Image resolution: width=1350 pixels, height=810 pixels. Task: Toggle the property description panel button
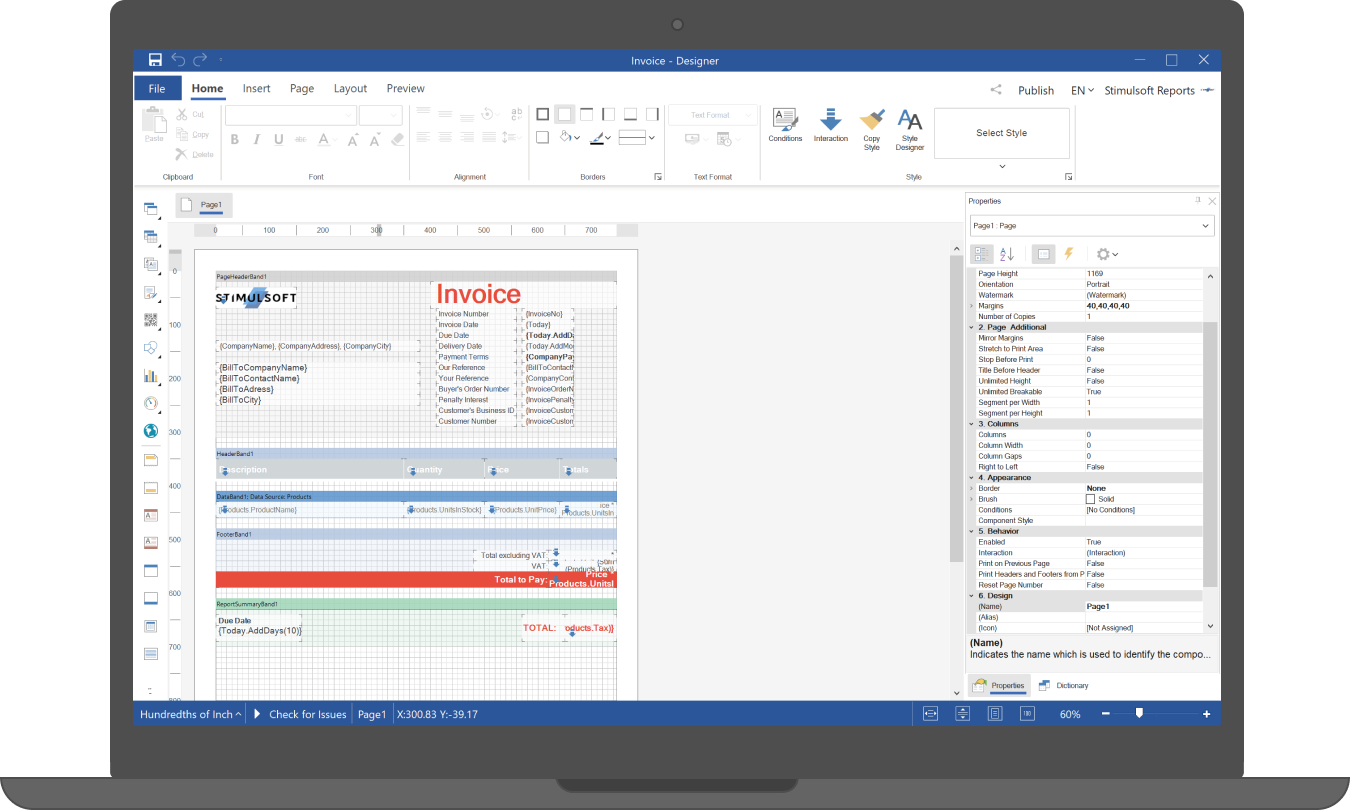coord(1043,254)
